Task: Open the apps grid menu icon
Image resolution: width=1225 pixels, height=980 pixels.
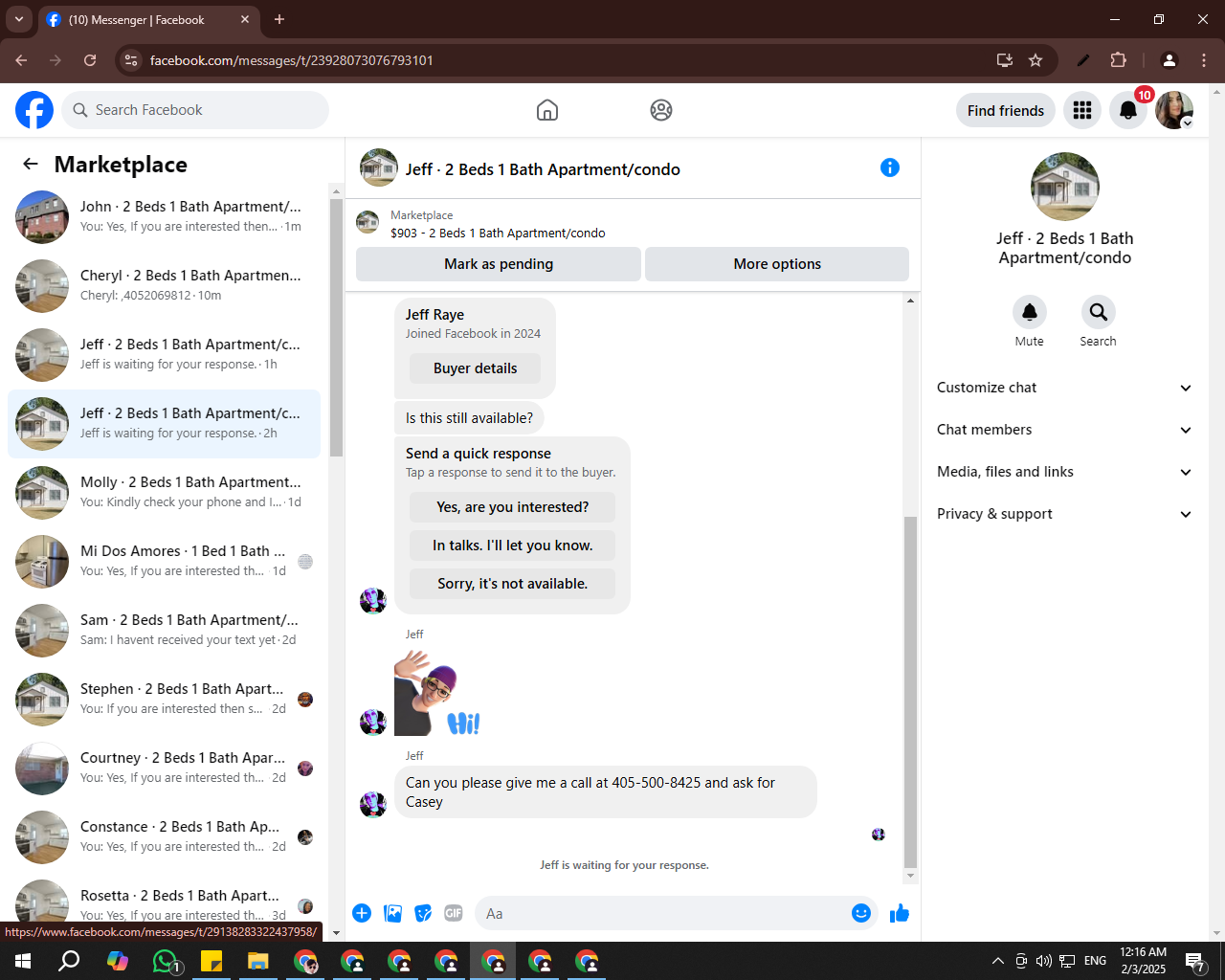Action: pyautogui.click(x=1082, y=110)
